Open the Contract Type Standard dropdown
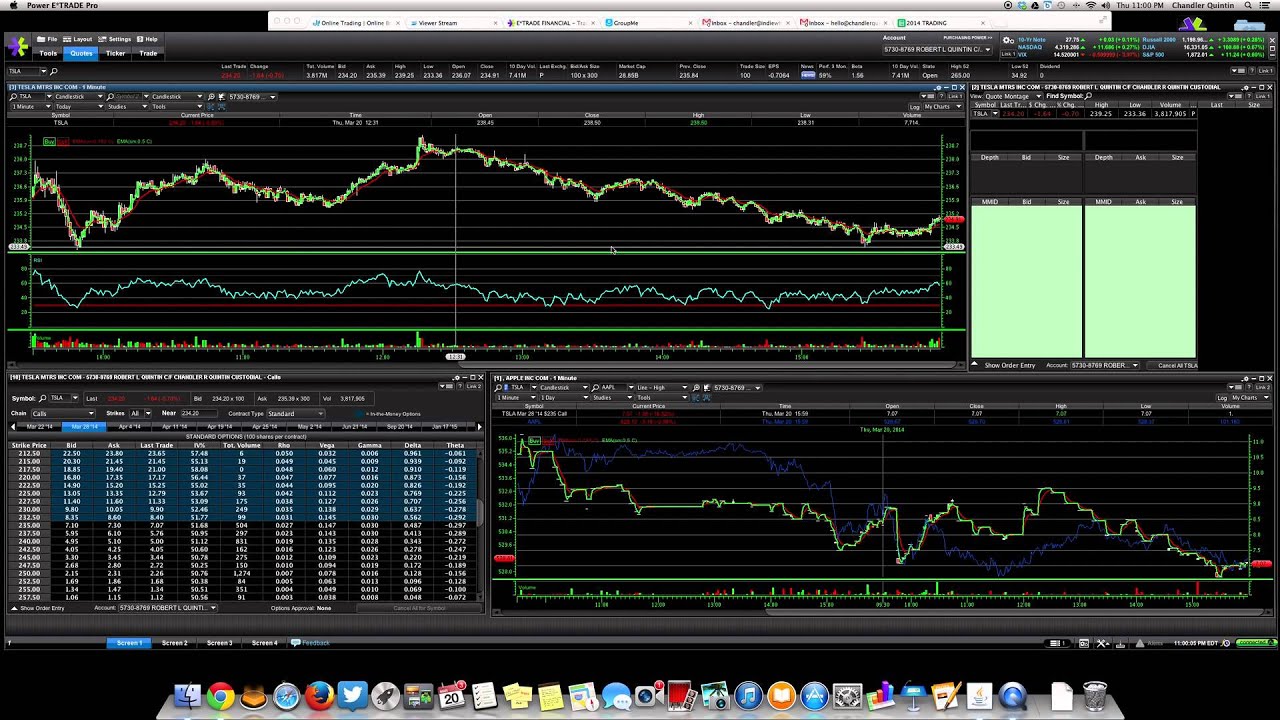The width and height of the screenshot is (1280, 720). [295, 414]
